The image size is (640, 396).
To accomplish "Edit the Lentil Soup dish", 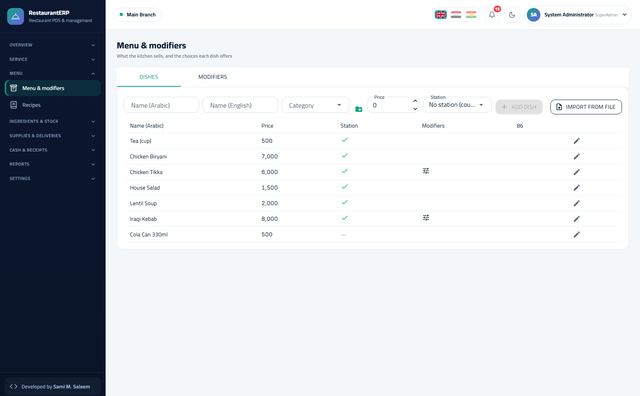I will point(576,203).
